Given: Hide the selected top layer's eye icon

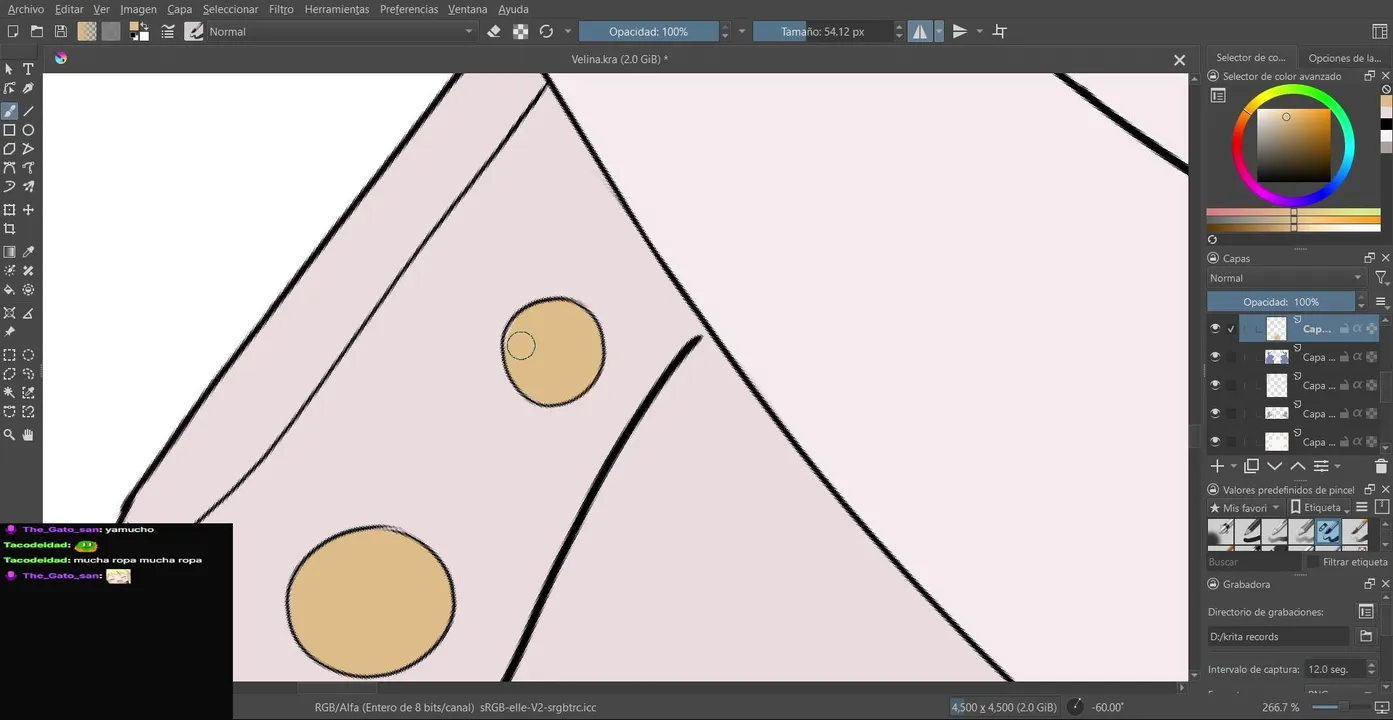Looking at the screenshot, I should click(1215, 328).
